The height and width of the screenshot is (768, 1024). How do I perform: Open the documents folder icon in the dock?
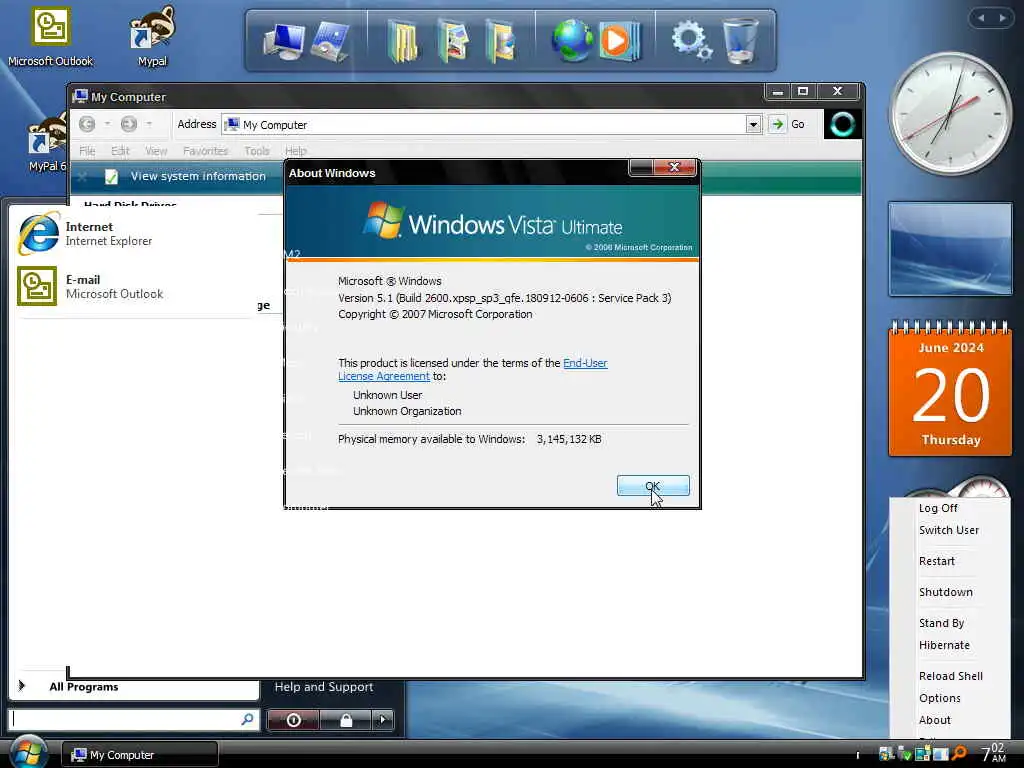[403, 40]
